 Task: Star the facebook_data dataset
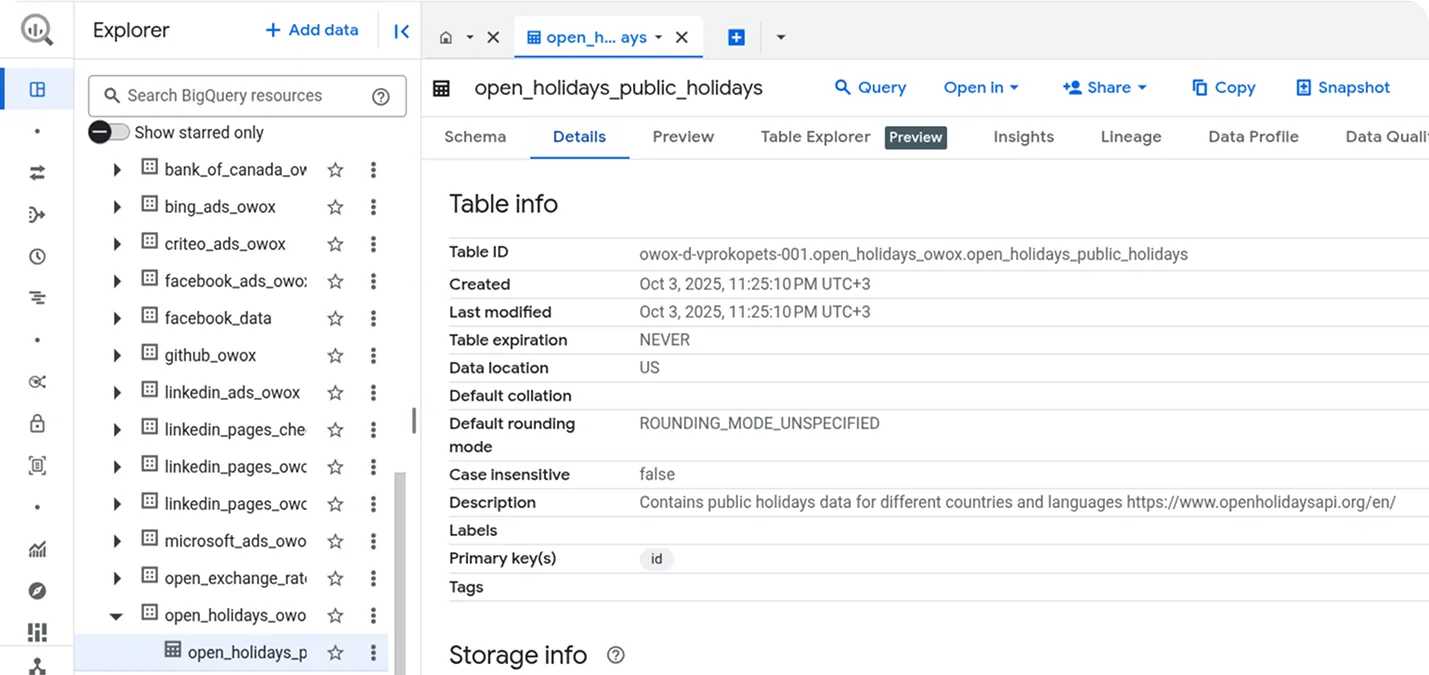click(x=335, y=318)
